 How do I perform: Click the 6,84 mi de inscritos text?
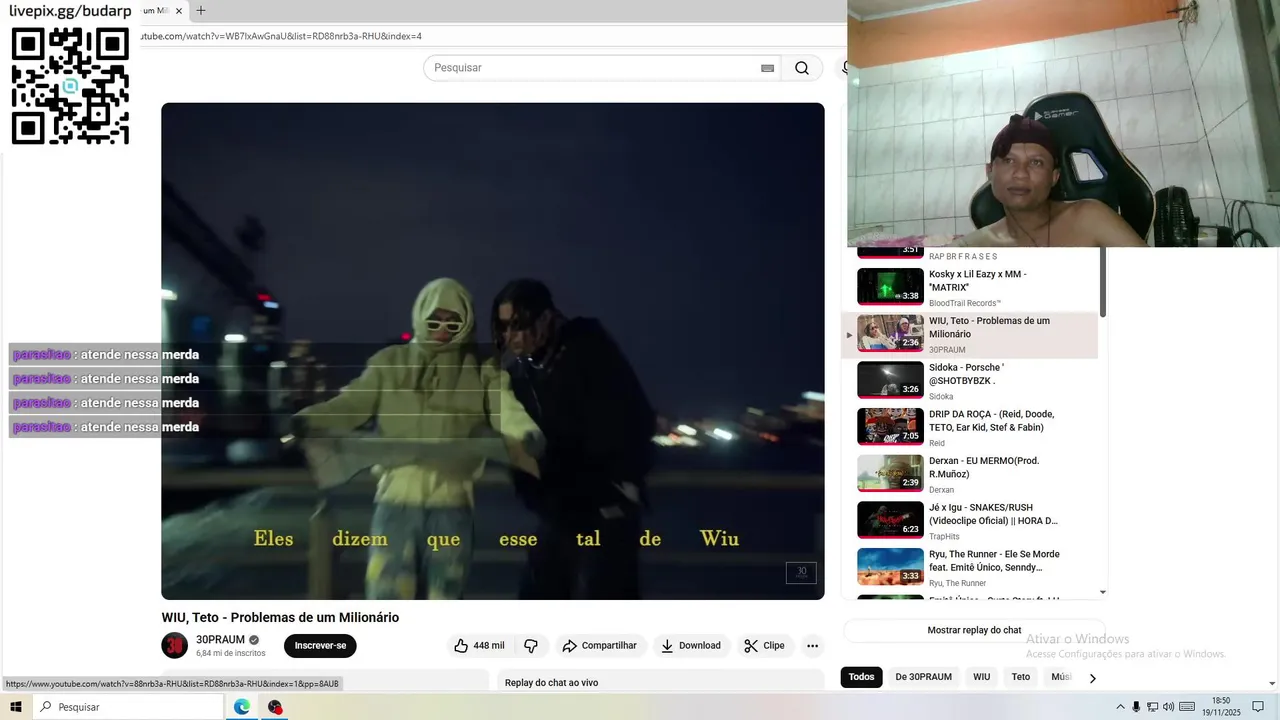click(x=231, y=653)
